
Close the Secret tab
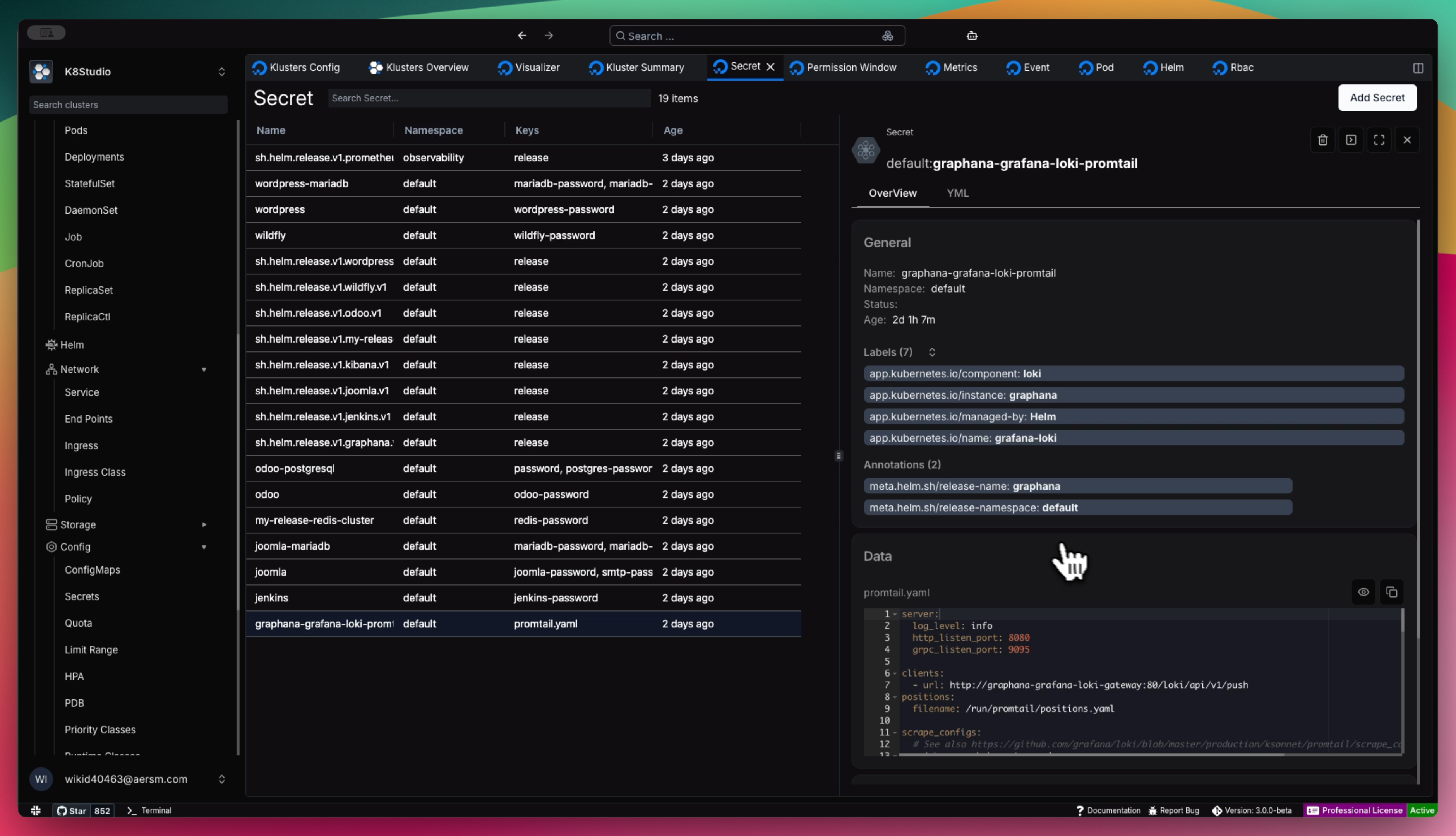(x=770, y=67)
